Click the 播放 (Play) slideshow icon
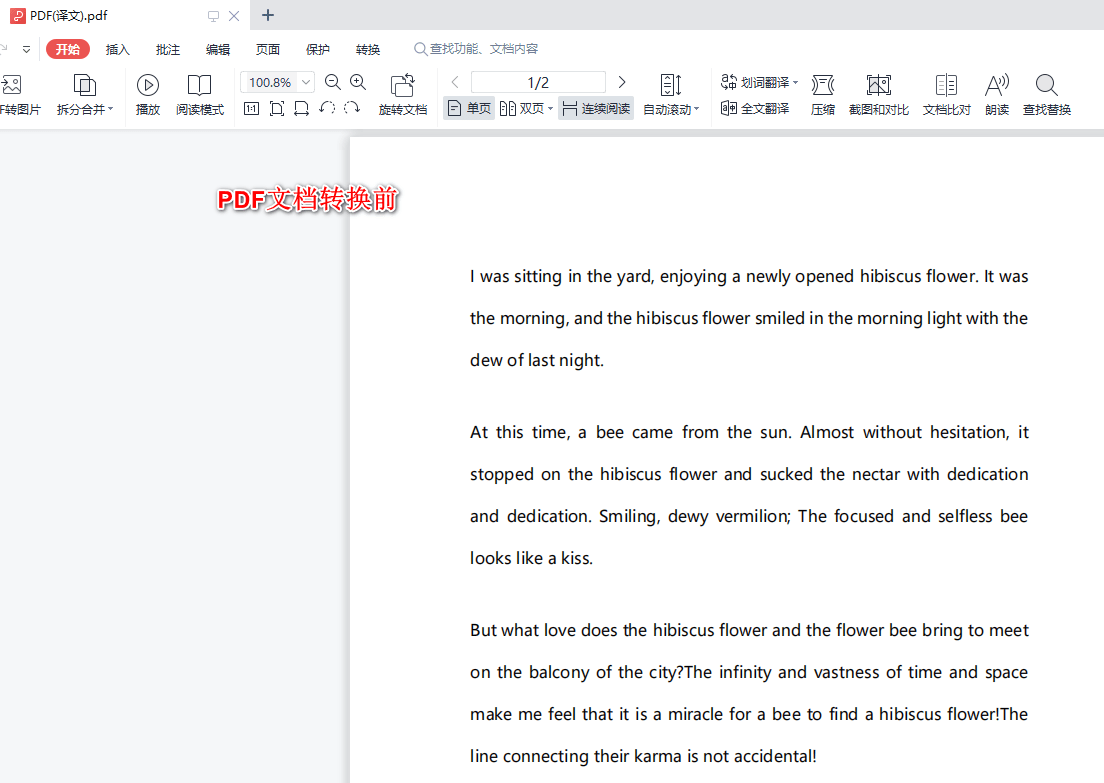 click(x=148, y=86)
